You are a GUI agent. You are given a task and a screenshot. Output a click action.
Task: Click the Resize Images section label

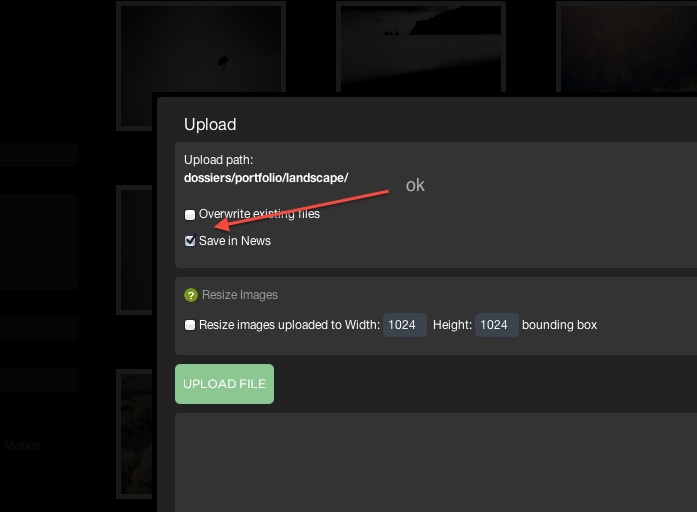[x=240, y=295]
